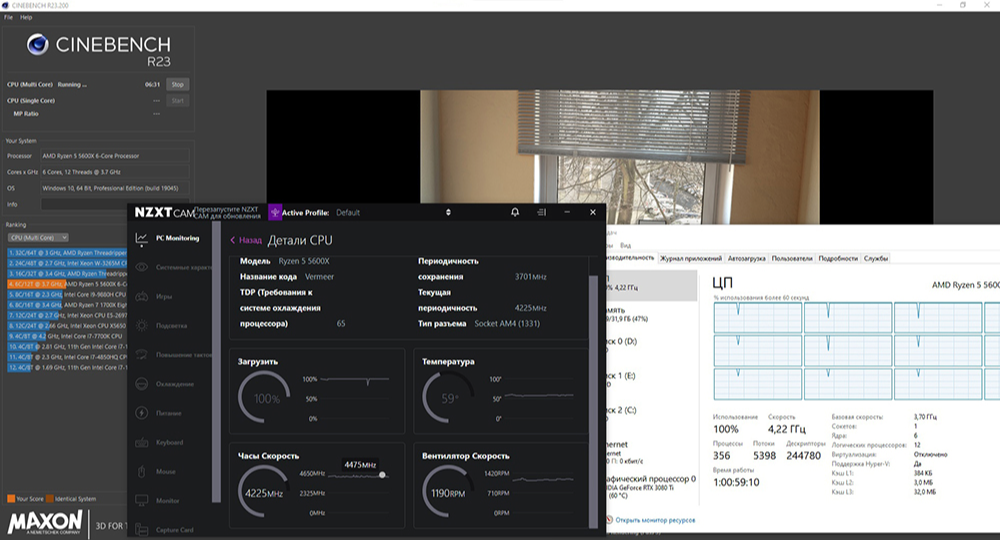The image size is (1000, 540).
Task: Collapse NZXT CAM to mini mode icon
Action: (x=541, y=212)
